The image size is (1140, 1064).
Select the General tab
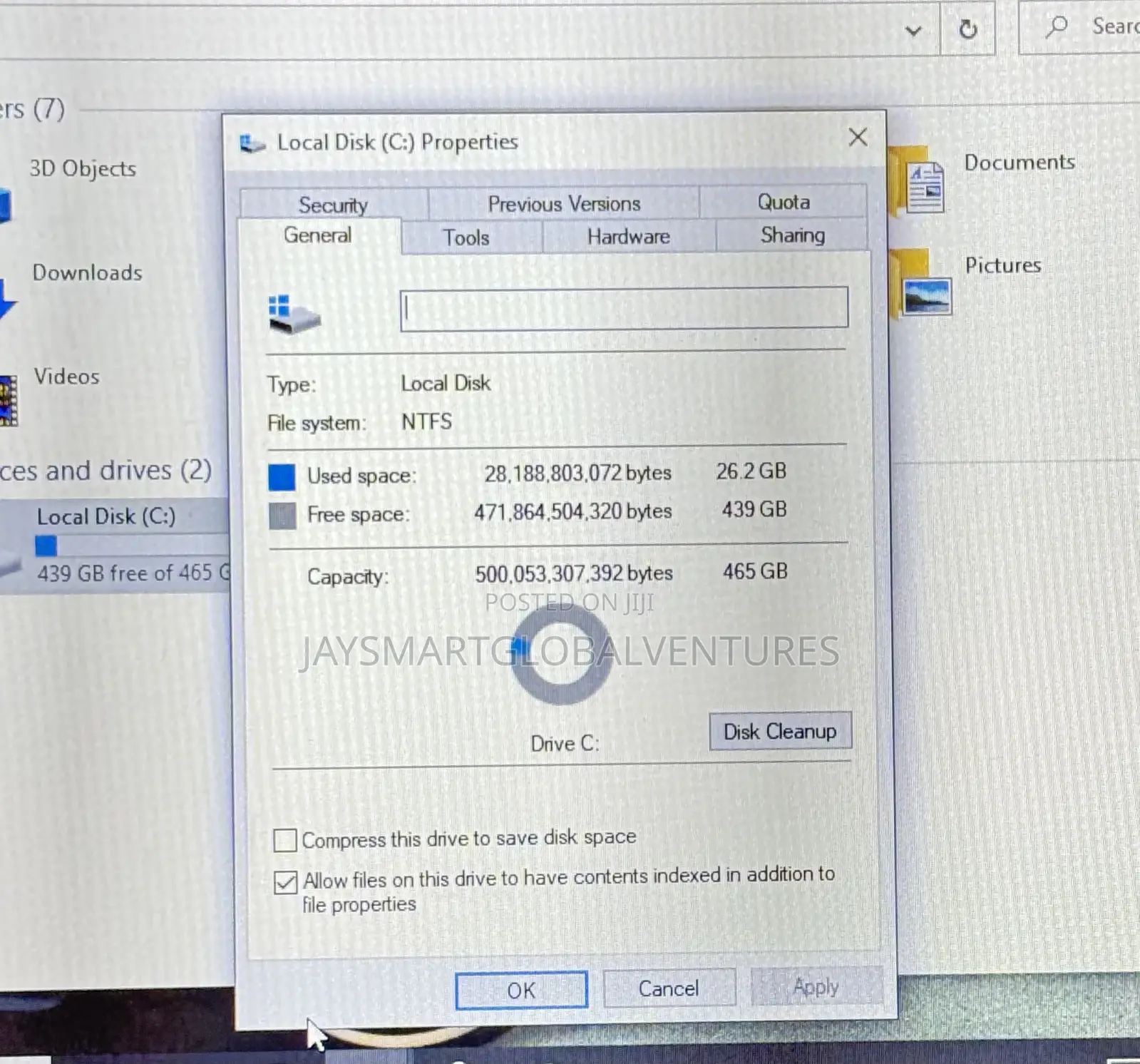pyautogui.click(x=318, y=235)
